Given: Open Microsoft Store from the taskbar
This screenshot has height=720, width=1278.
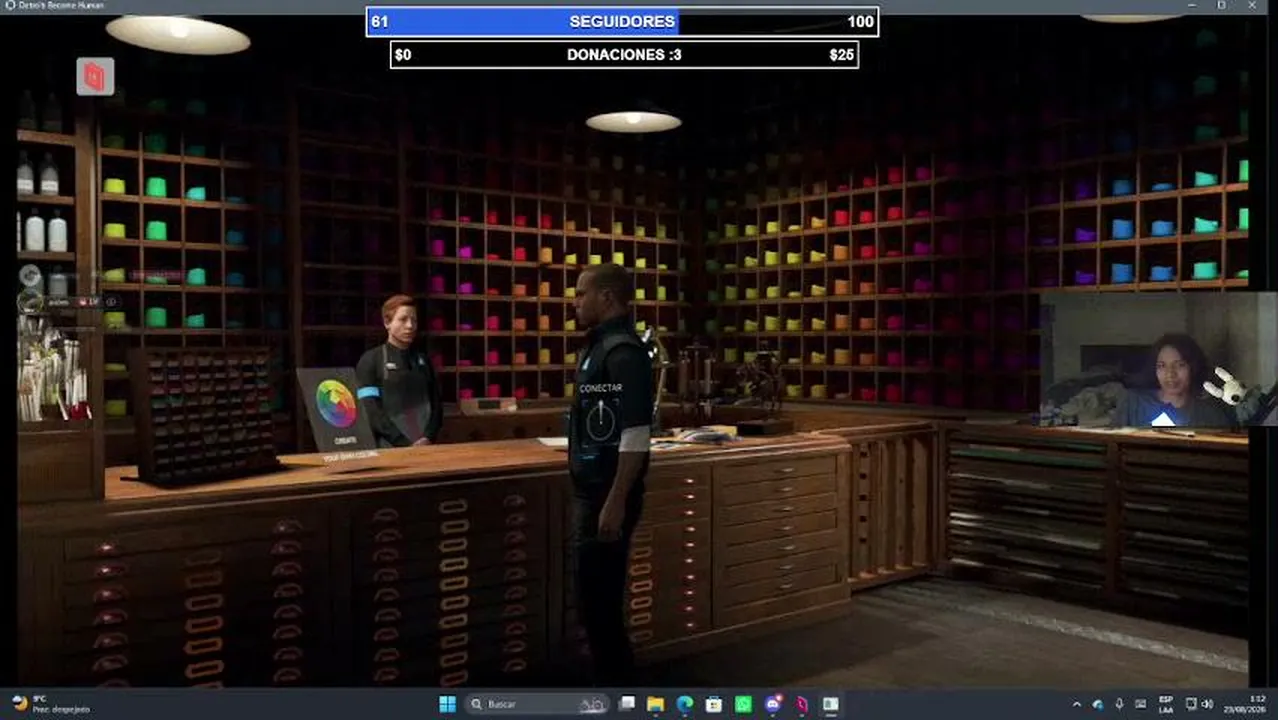Looking at the screenshot, I should [714, 704].
